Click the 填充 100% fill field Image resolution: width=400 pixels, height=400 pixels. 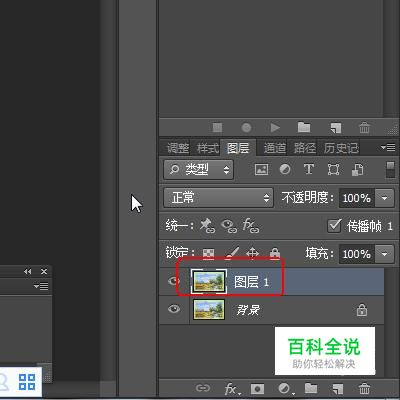tap(357, 254)
